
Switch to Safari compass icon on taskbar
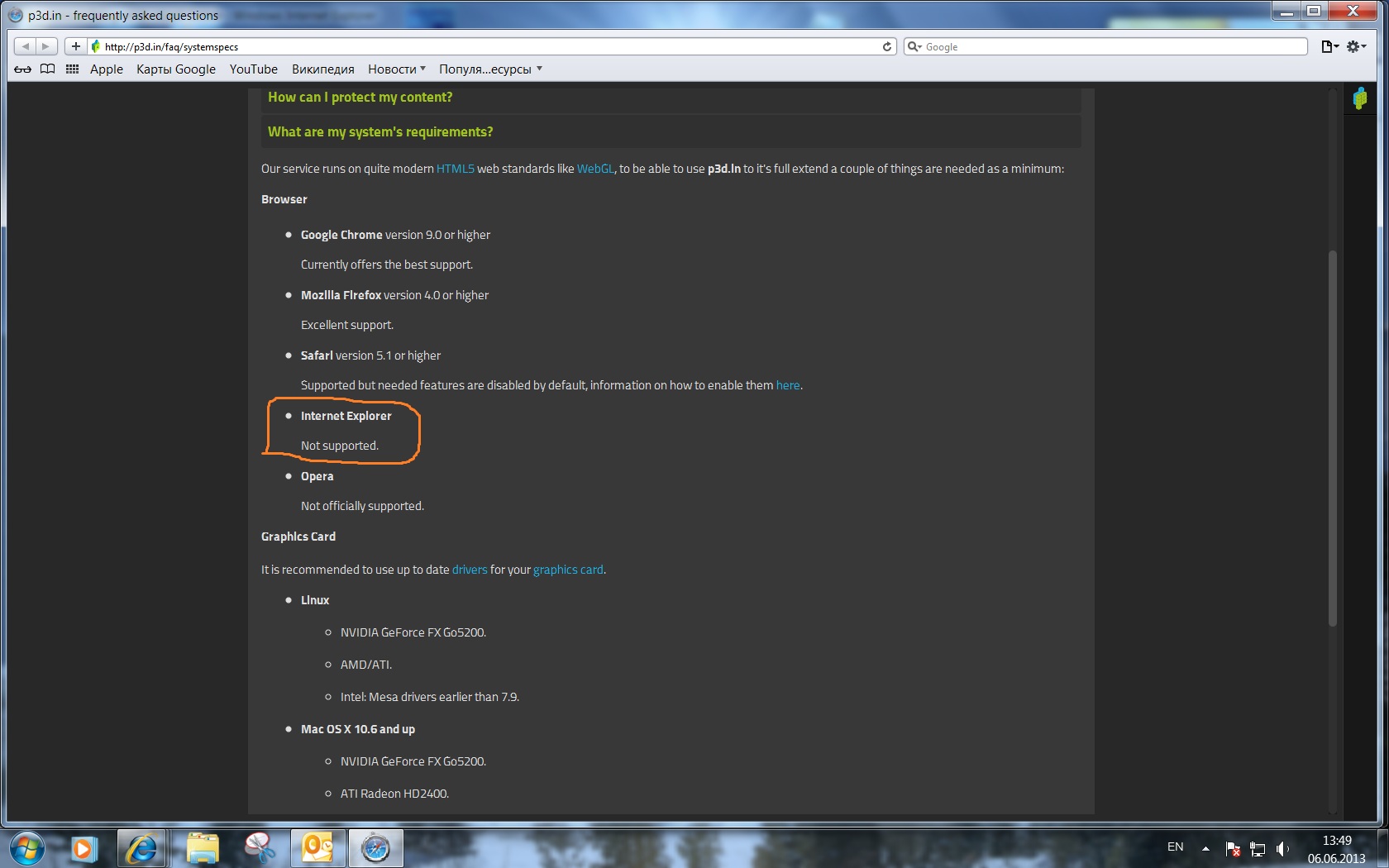[375, 849]
